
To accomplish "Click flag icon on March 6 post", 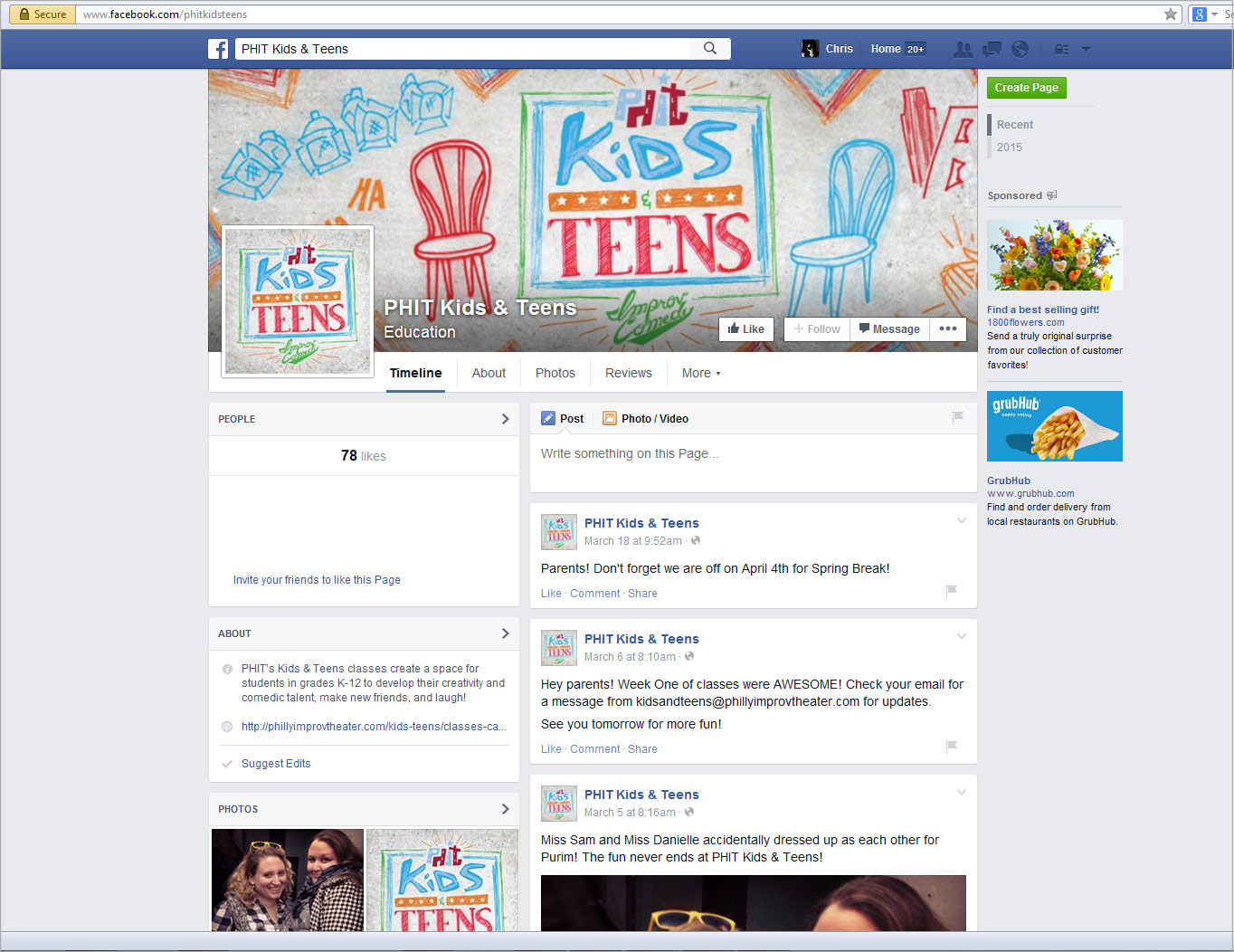I will coord(951,747).
